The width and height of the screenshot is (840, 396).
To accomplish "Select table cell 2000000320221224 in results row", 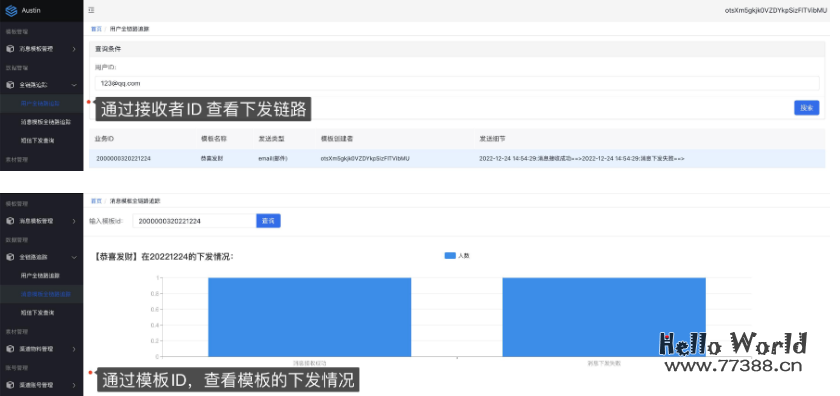I will tap(123, 159).
